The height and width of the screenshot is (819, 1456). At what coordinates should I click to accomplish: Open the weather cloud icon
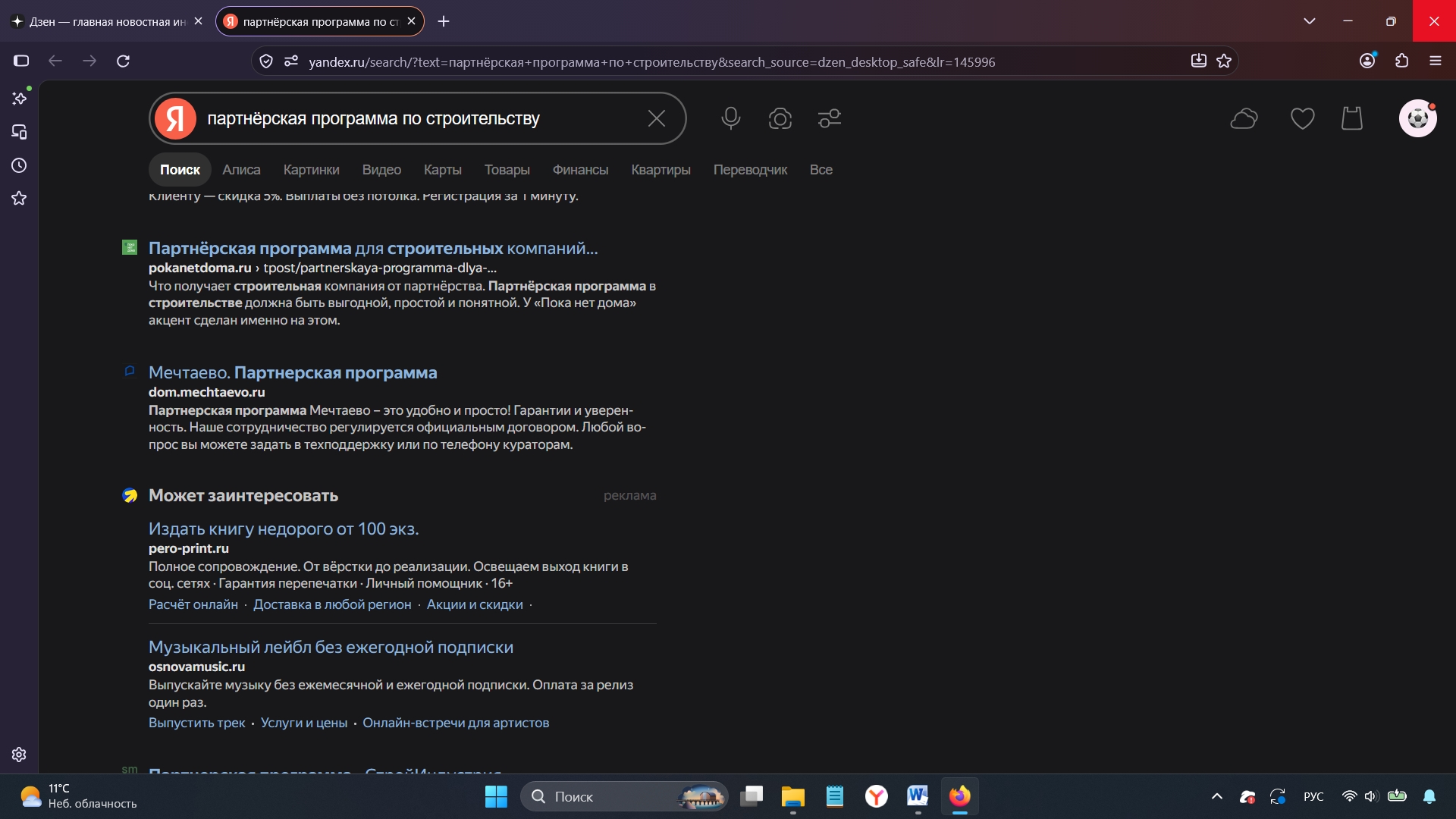pos(1244,118)
